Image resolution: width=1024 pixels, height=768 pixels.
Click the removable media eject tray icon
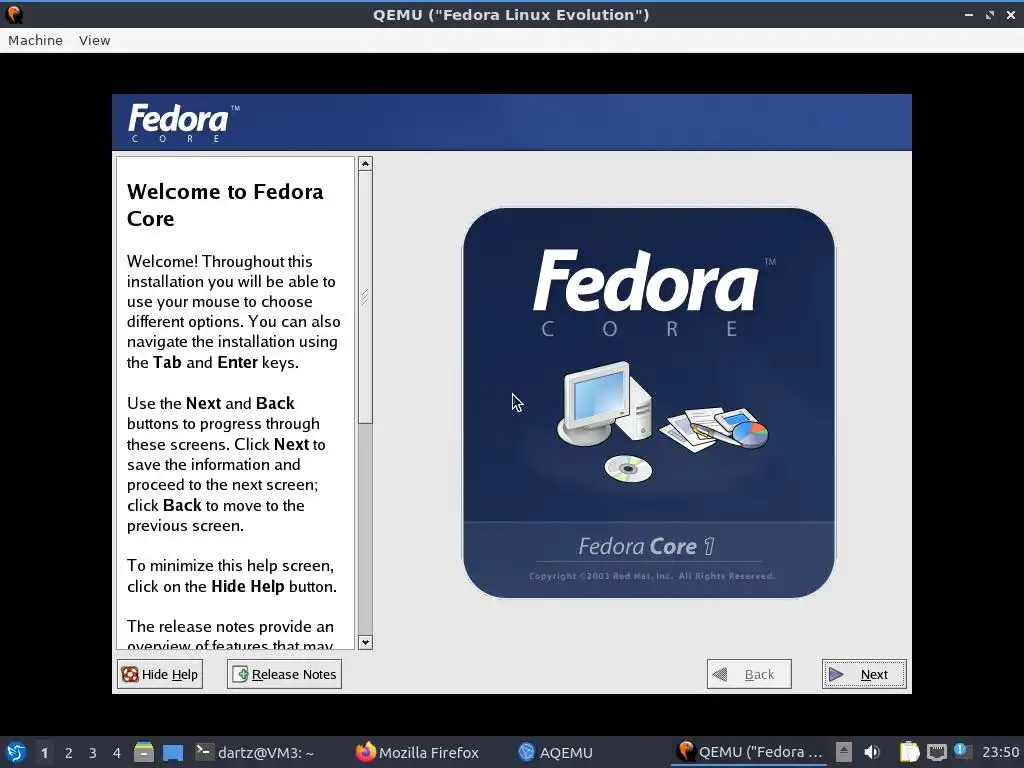(844, 752)
